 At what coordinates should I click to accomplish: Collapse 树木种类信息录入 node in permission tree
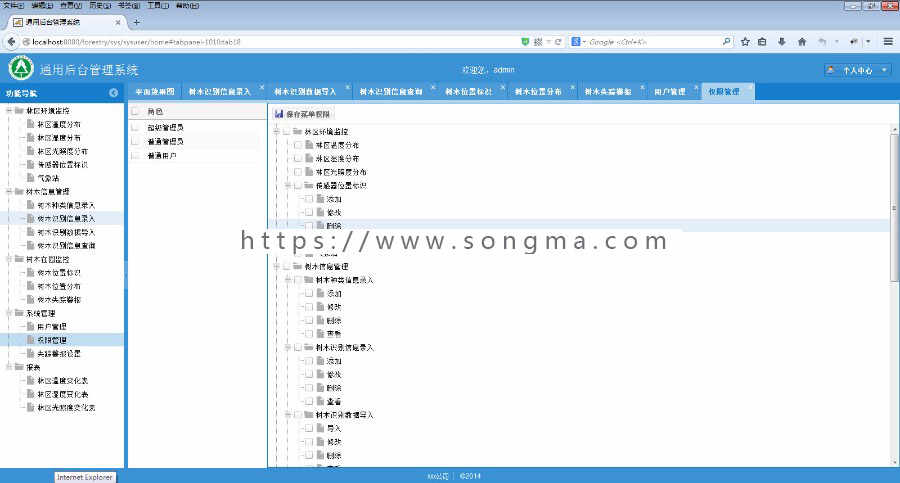coord(288,280)
